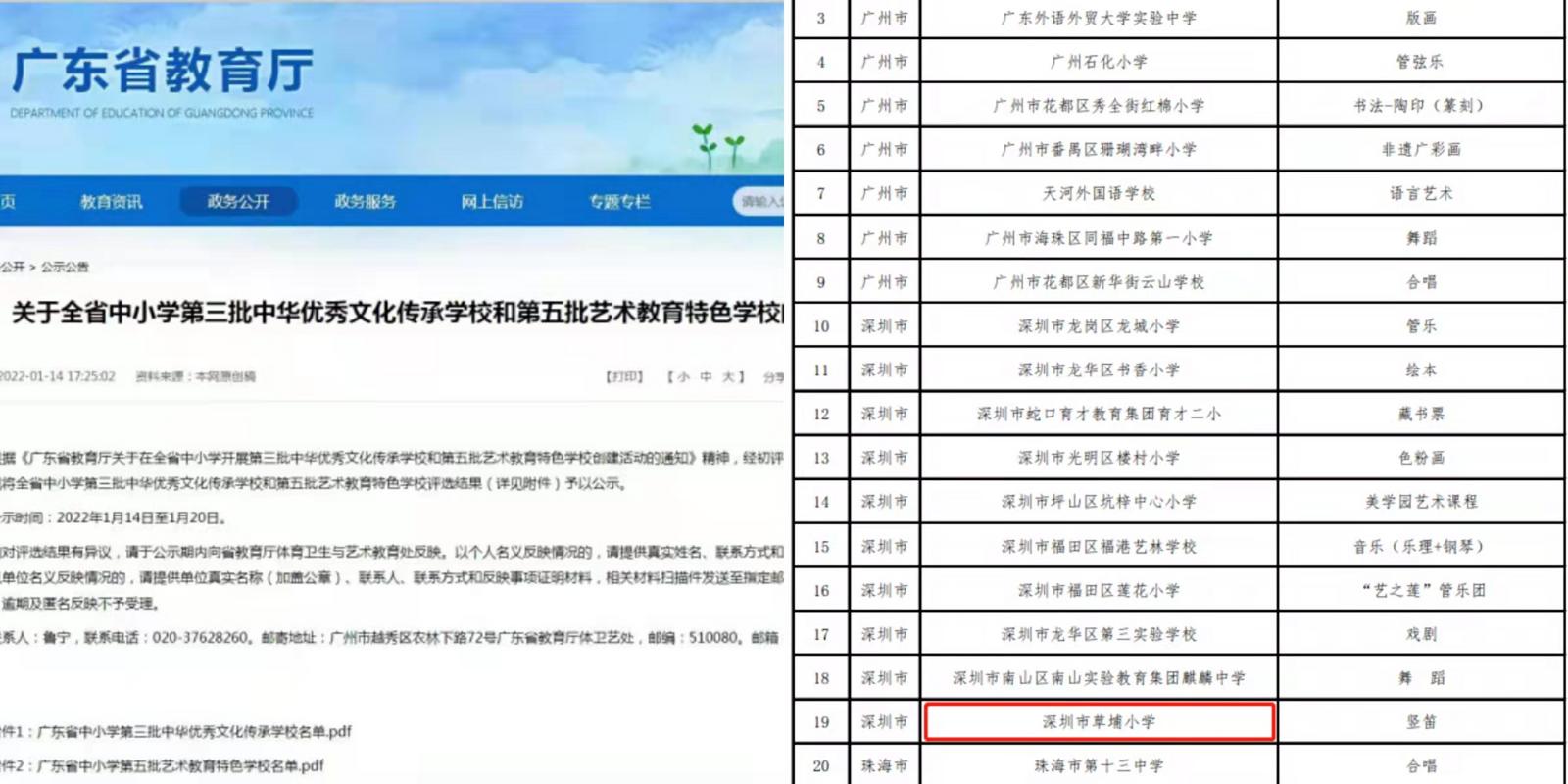Click the 公示时间 line in article

pyautogui.click(x=114, y=517)
